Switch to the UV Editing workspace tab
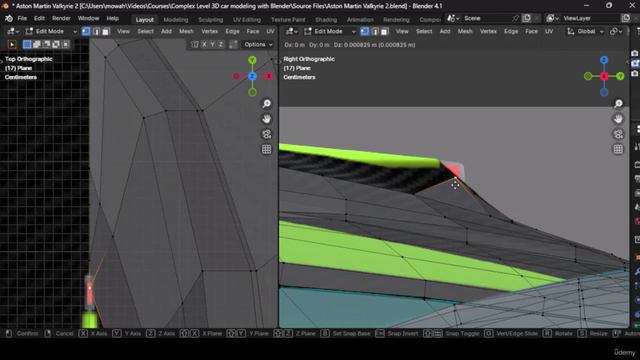The width and height of the screenshot is (640, 360). pyautogui.click(x=247, y=20)
